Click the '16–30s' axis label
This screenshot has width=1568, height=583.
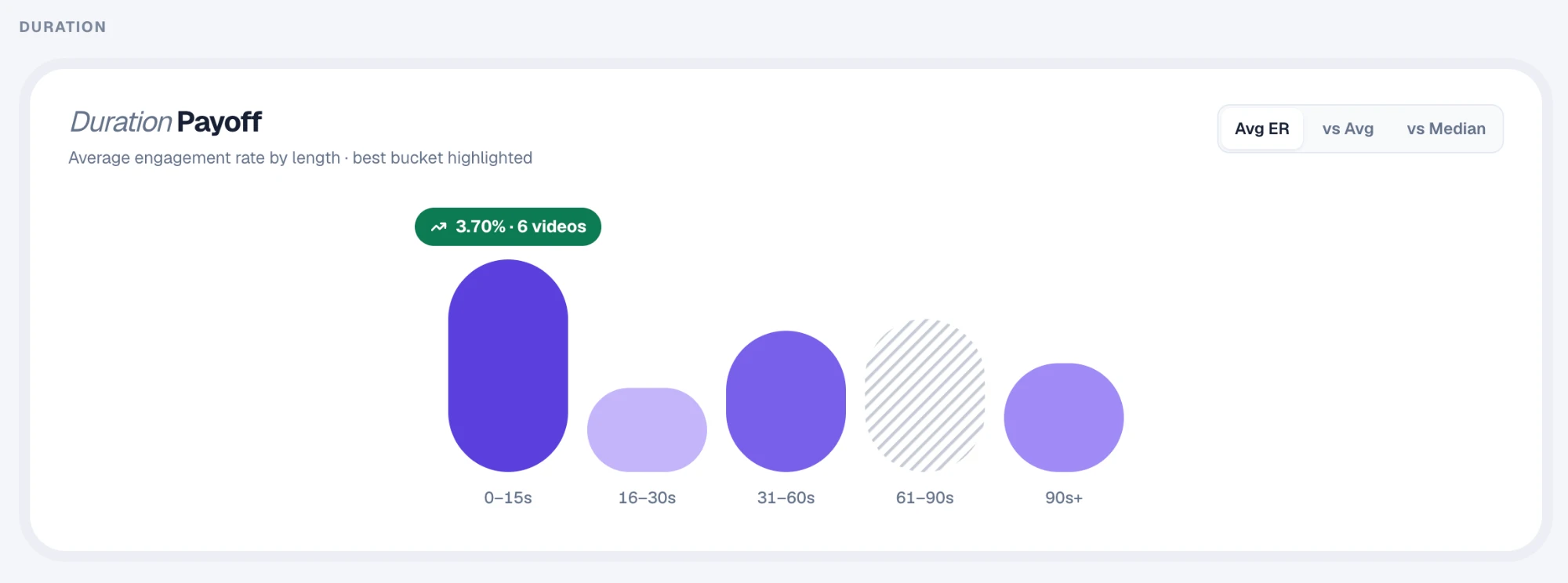click(647, 498)
